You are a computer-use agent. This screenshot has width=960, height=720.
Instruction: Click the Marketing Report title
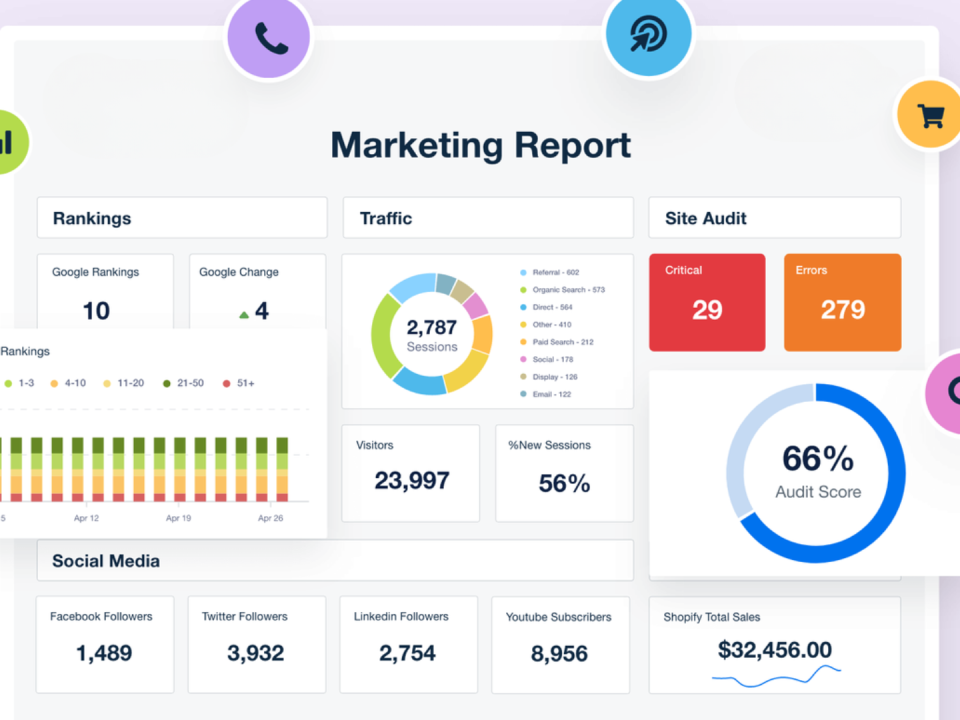(481, 145)
